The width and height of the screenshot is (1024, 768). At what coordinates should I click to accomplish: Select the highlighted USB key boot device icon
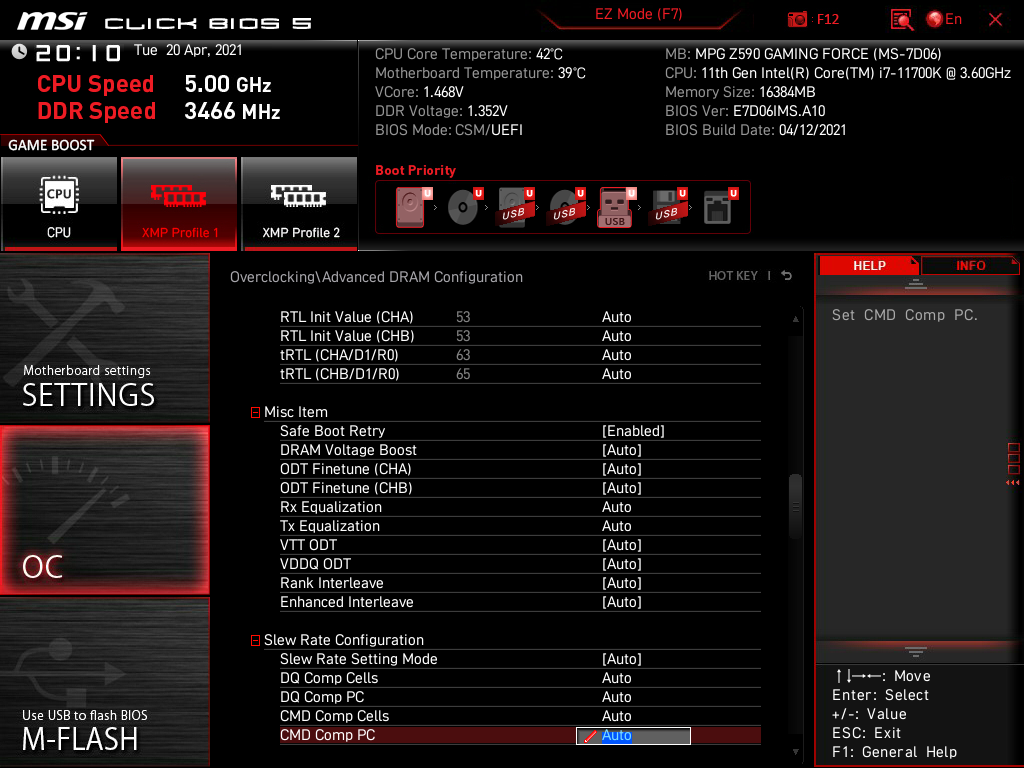(616, 207)
